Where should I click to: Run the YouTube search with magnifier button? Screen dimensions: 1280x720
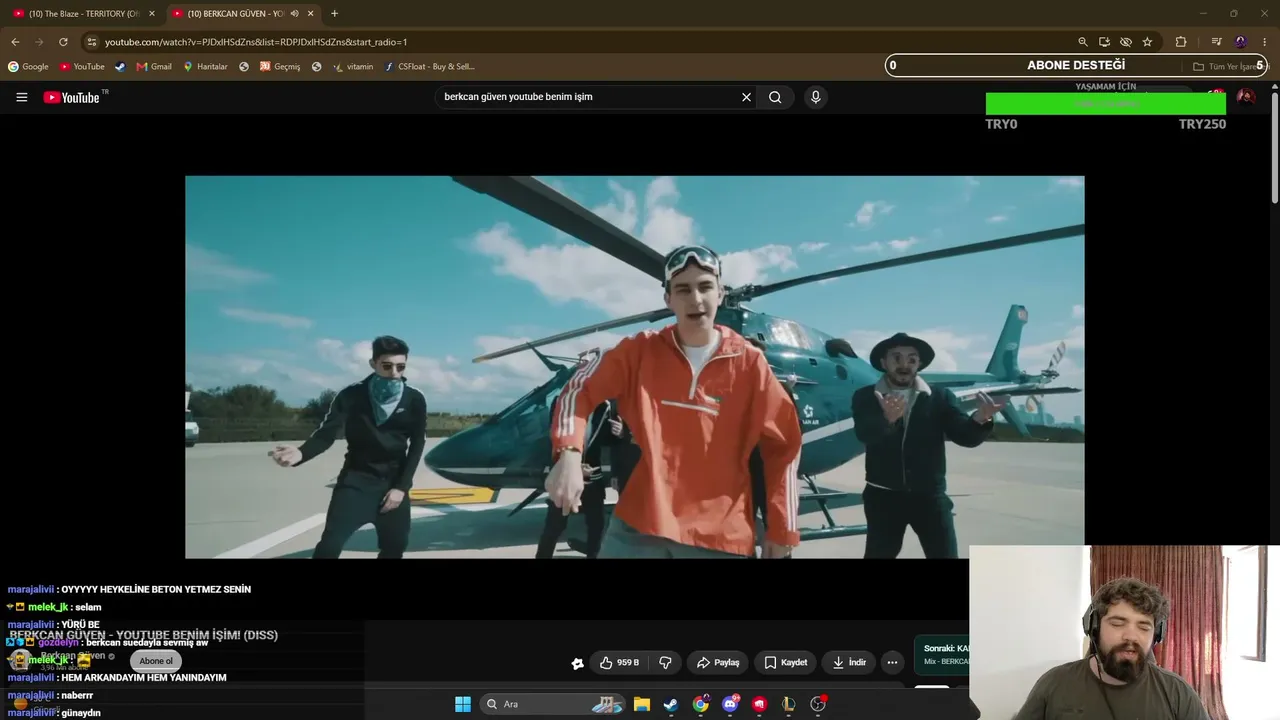pos(775,97)
